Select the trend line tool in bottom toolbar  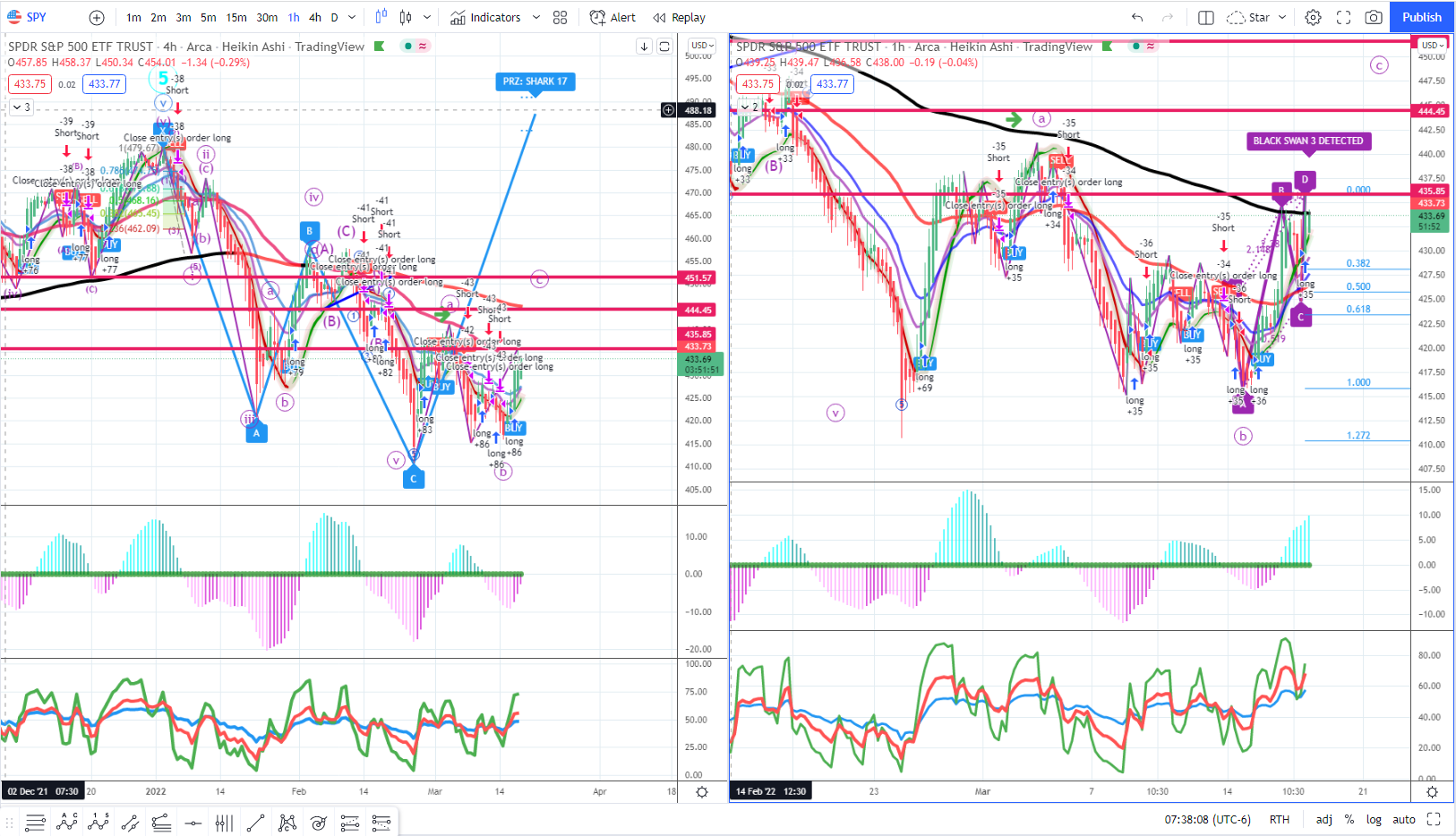(x=255, y=822)
